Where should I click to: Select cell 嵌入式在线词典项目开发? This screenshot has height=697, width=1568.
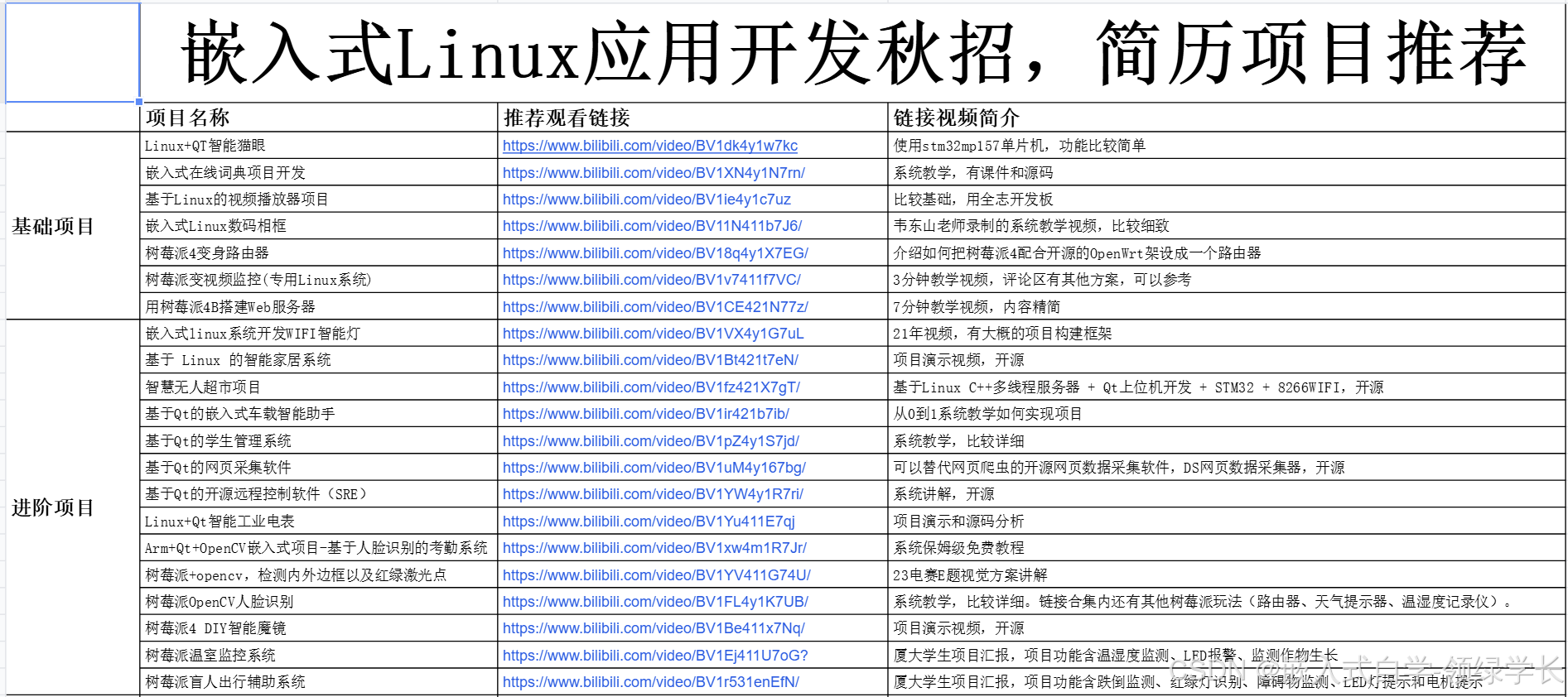(319, 173)
